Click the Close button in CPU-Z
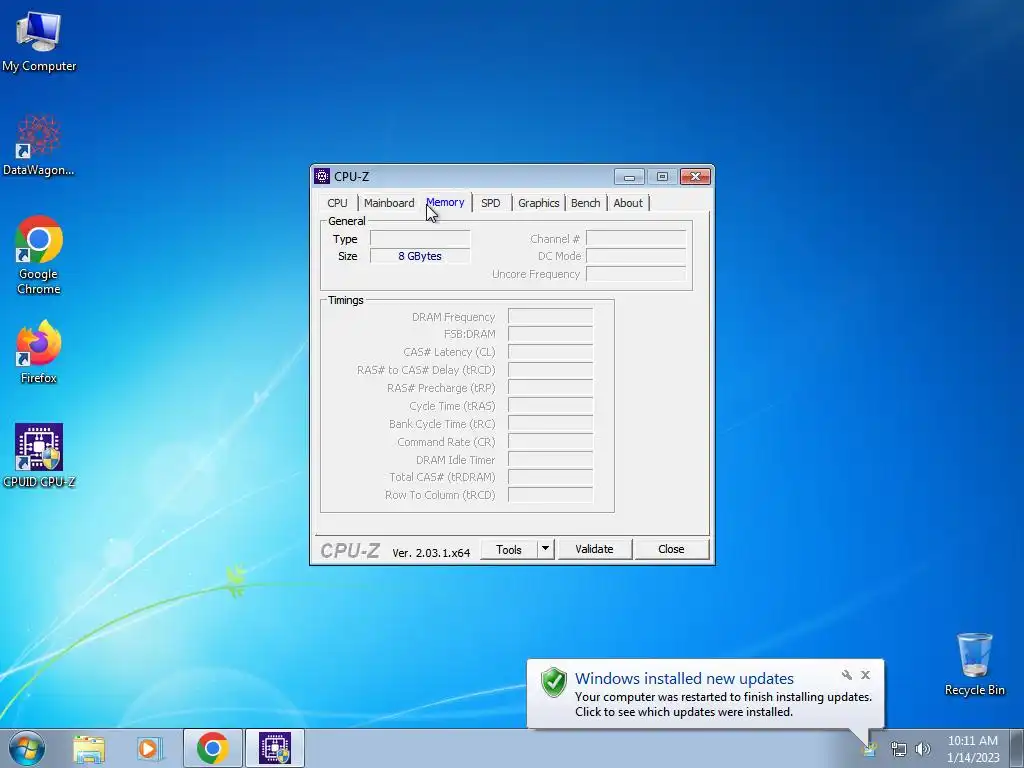This screenshot has height=768, width=1024. tap(671, 549)
